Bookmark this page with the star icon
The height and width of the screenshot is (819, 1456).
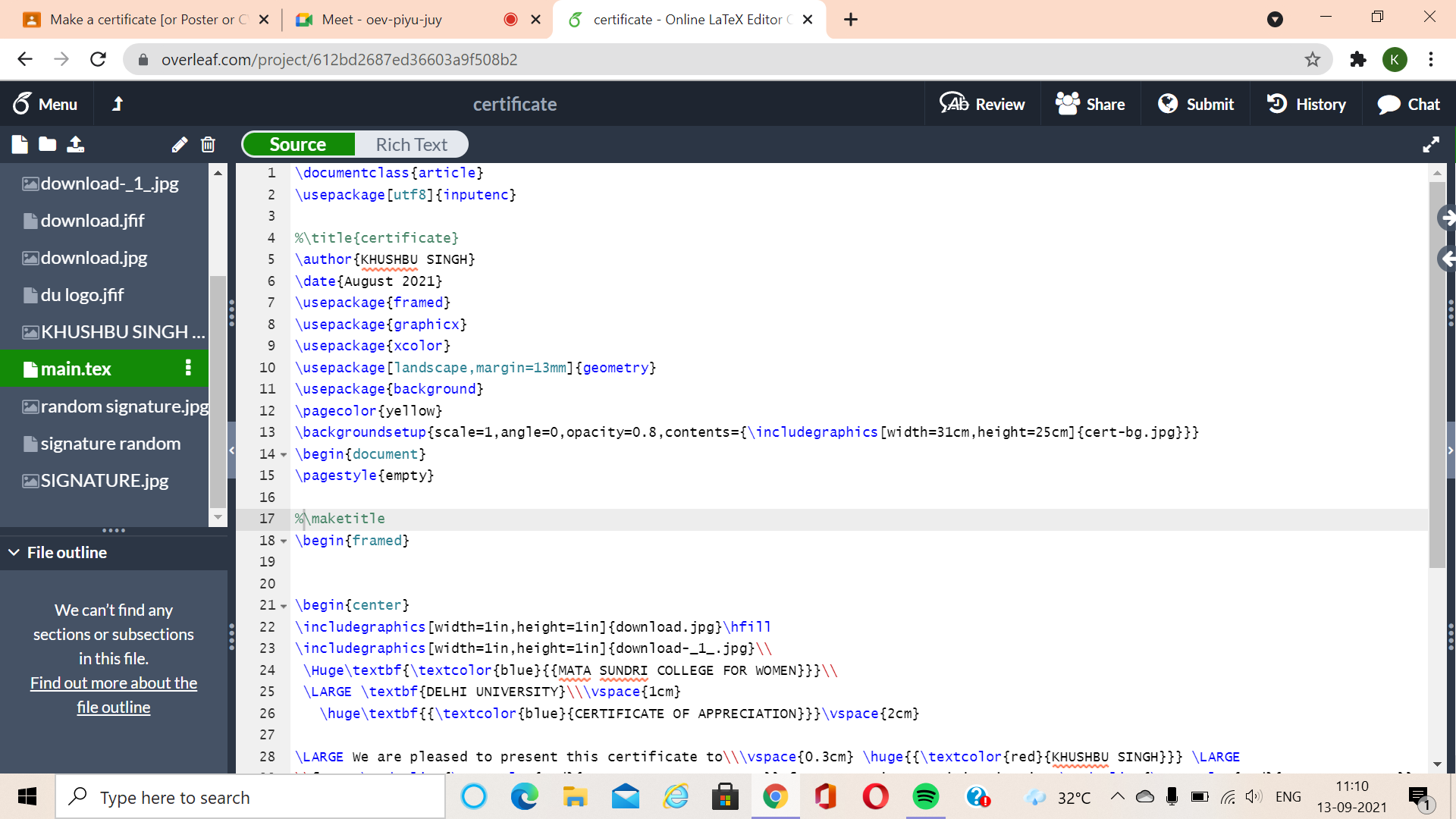tap(1313, 59)
